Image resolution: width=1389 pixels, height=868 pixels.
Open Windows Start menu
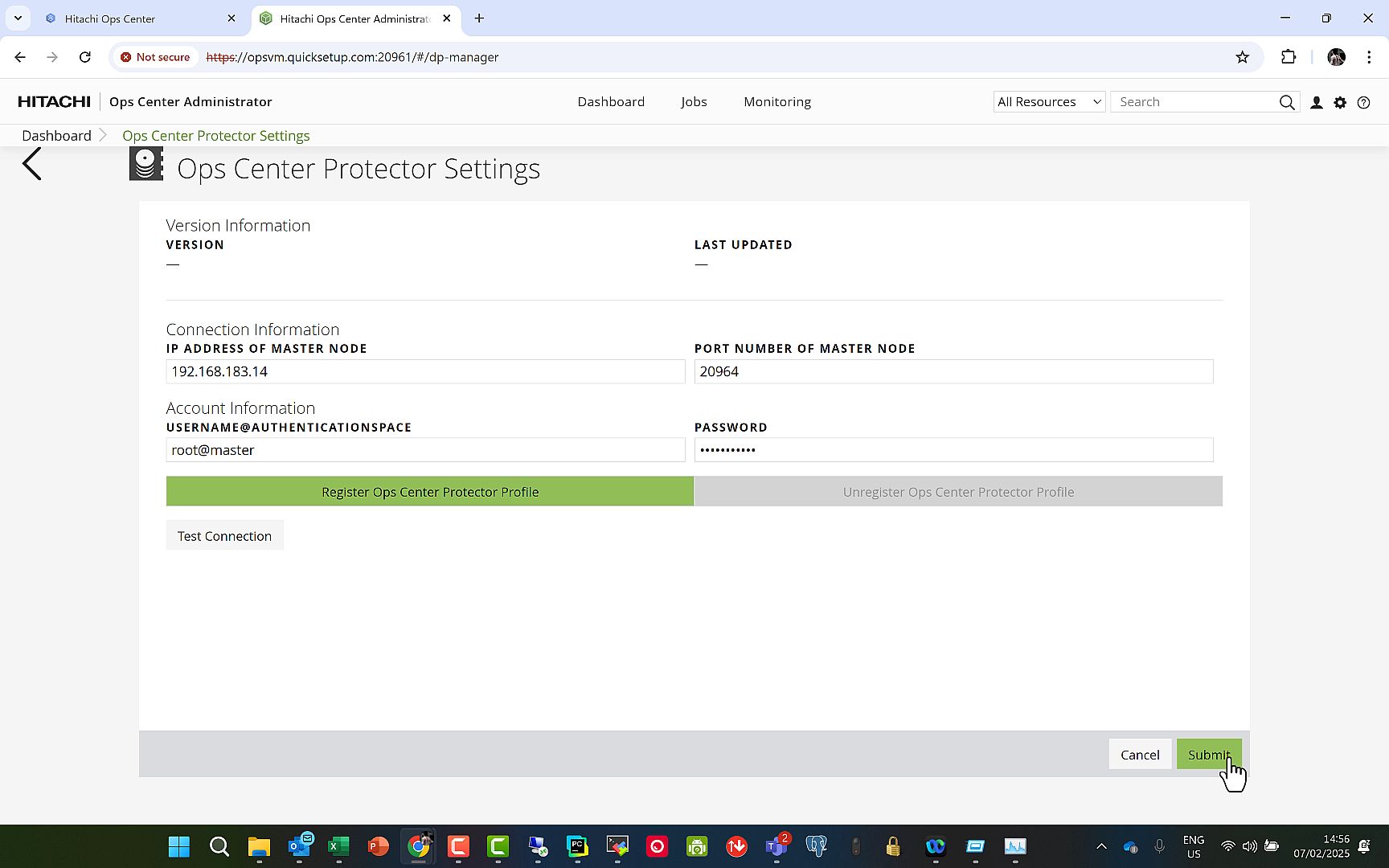179,846
